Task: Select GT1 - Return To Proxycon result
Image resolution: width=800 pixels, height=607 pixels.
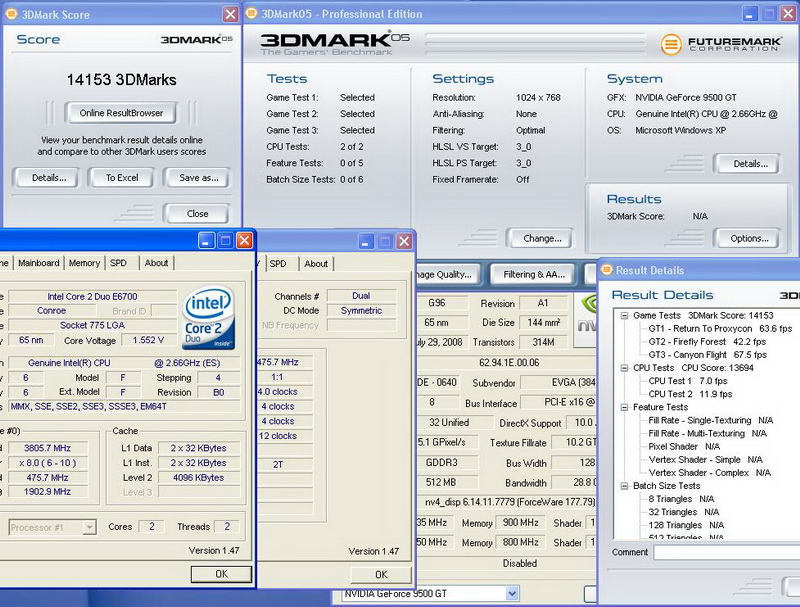Action: (720, 328)
